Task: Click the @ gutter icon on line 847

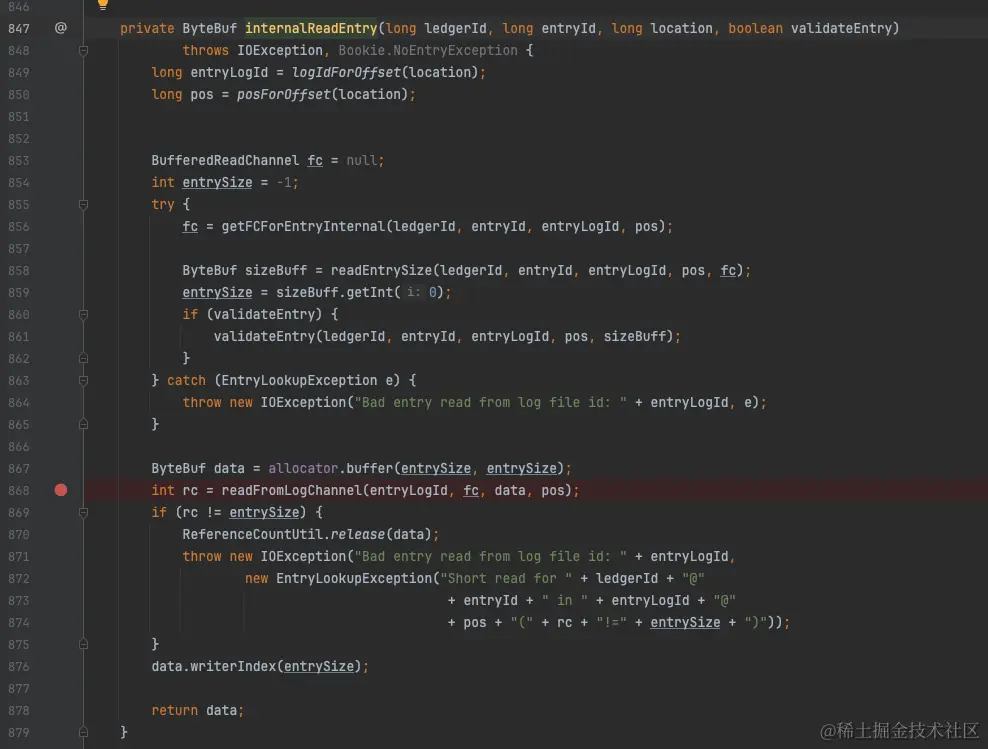Action: click(x=60, y=28)
